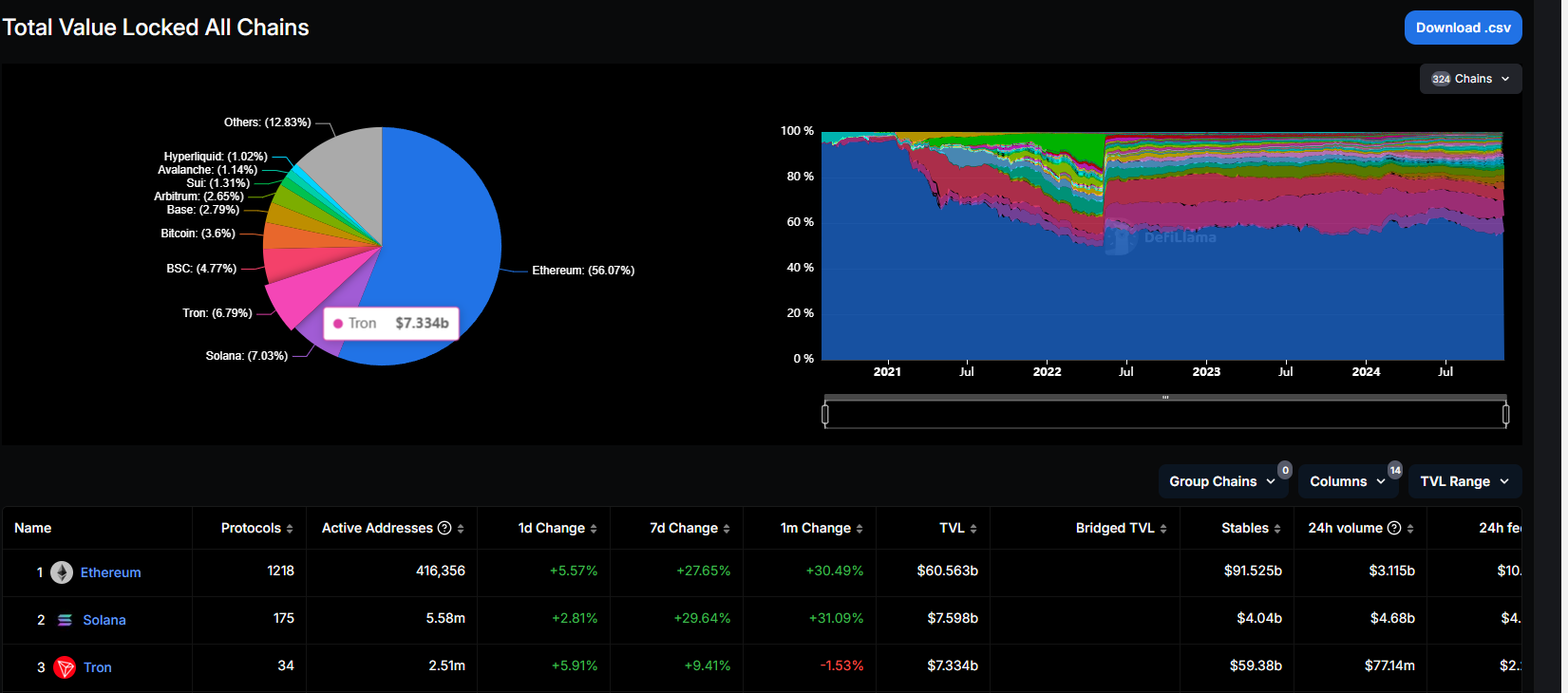Viewport: 1568px width, 693px height.
Task: Sort by Protocols column arrows
Action: tap(290, 529)
